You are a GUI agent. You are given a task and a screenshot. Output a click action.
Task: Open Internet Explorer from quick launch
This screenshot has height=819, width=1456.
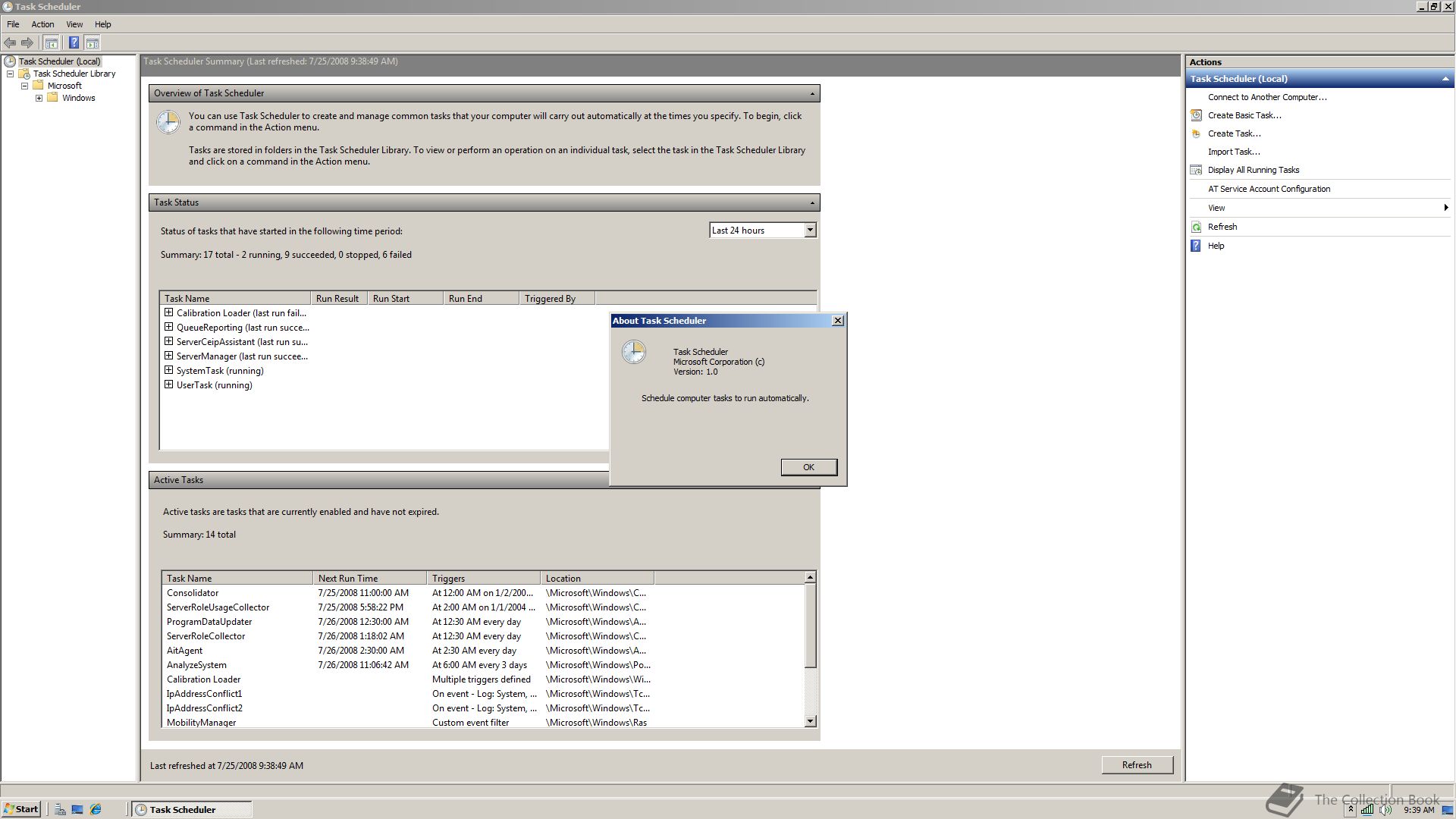[96, 809]
